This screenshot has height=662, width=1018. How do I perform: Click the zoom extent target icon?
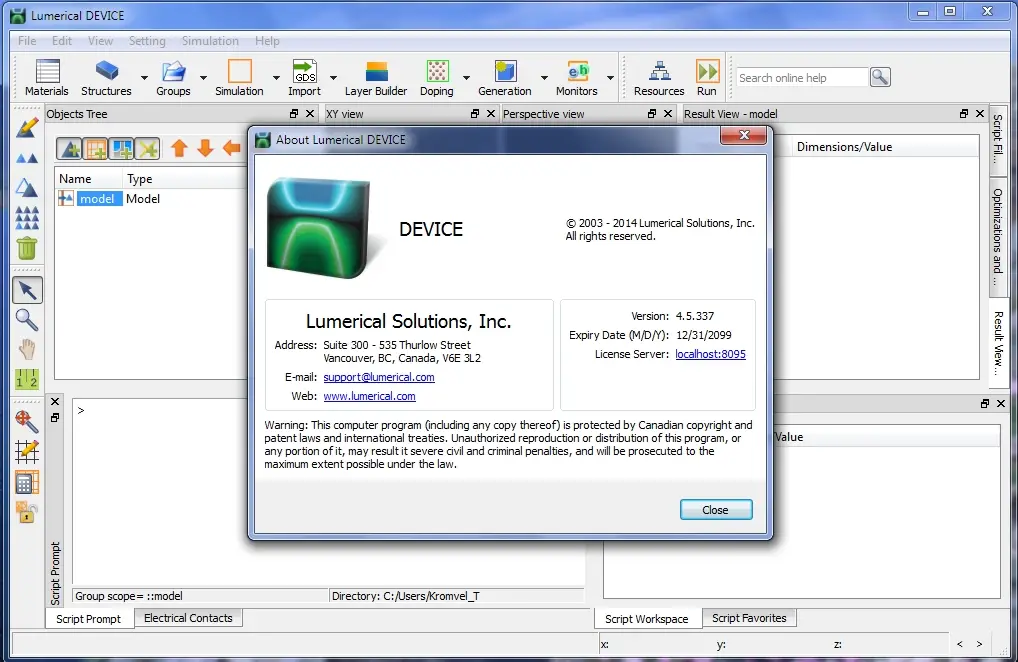[27, 421]
